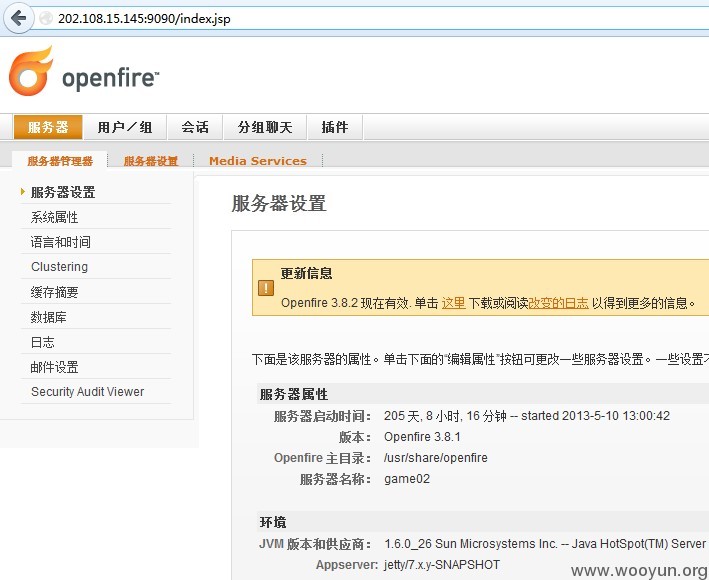709x580 pixels.
Task: Go to the Clustering page
Action: pos(59,267)
